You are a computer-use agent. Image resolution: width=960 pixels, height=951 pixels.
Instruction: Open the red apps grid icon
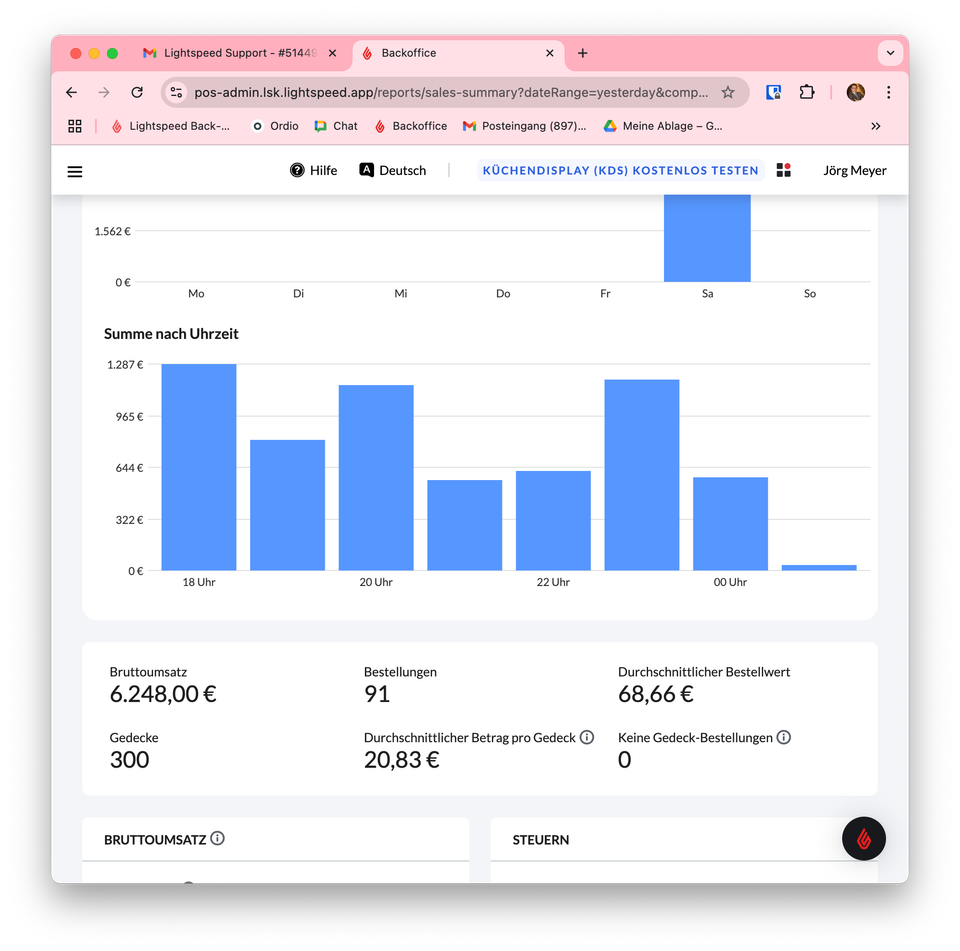point(784,170)
